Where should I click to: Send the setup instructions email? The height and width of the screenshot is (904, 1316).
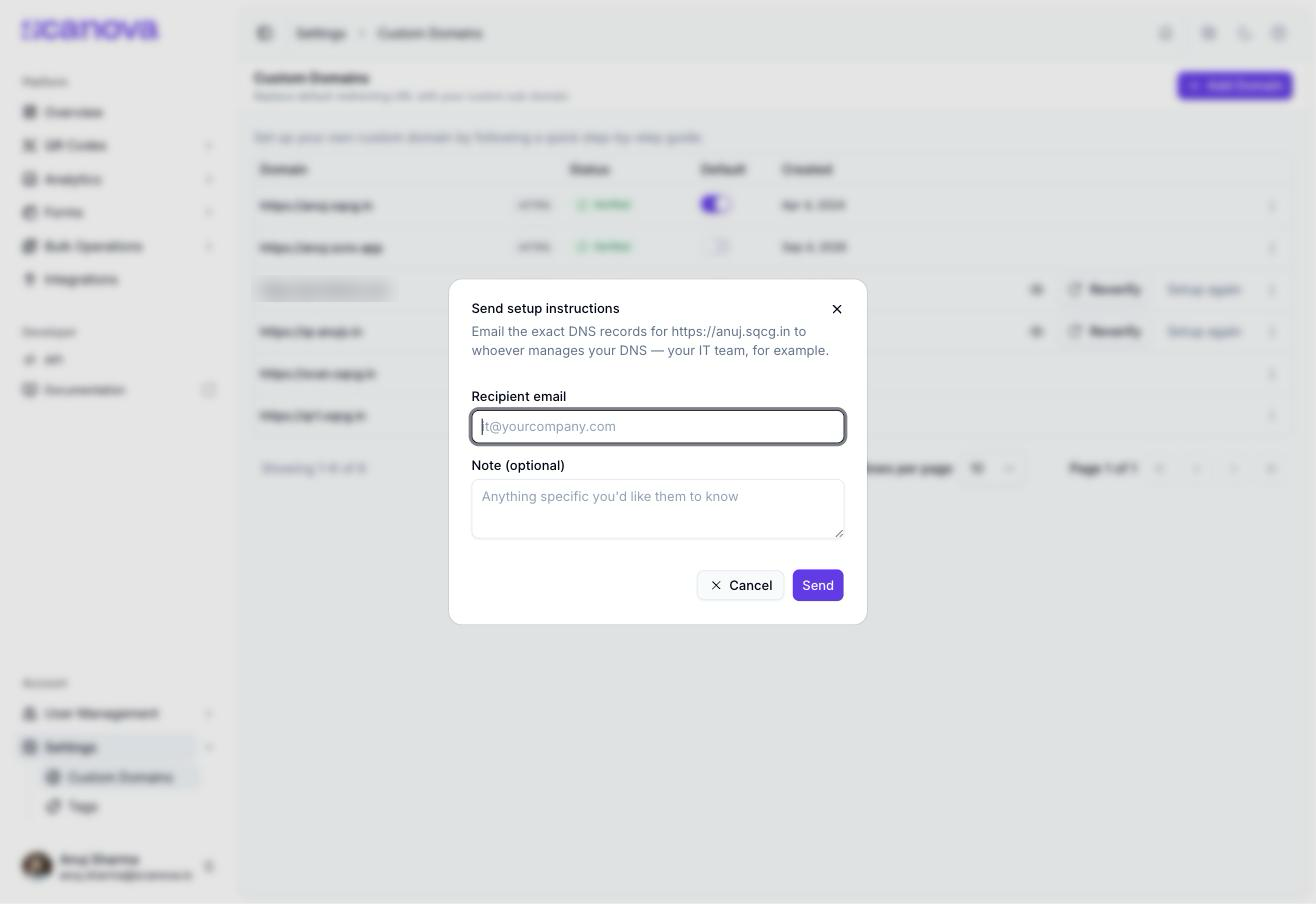[818, 585]
